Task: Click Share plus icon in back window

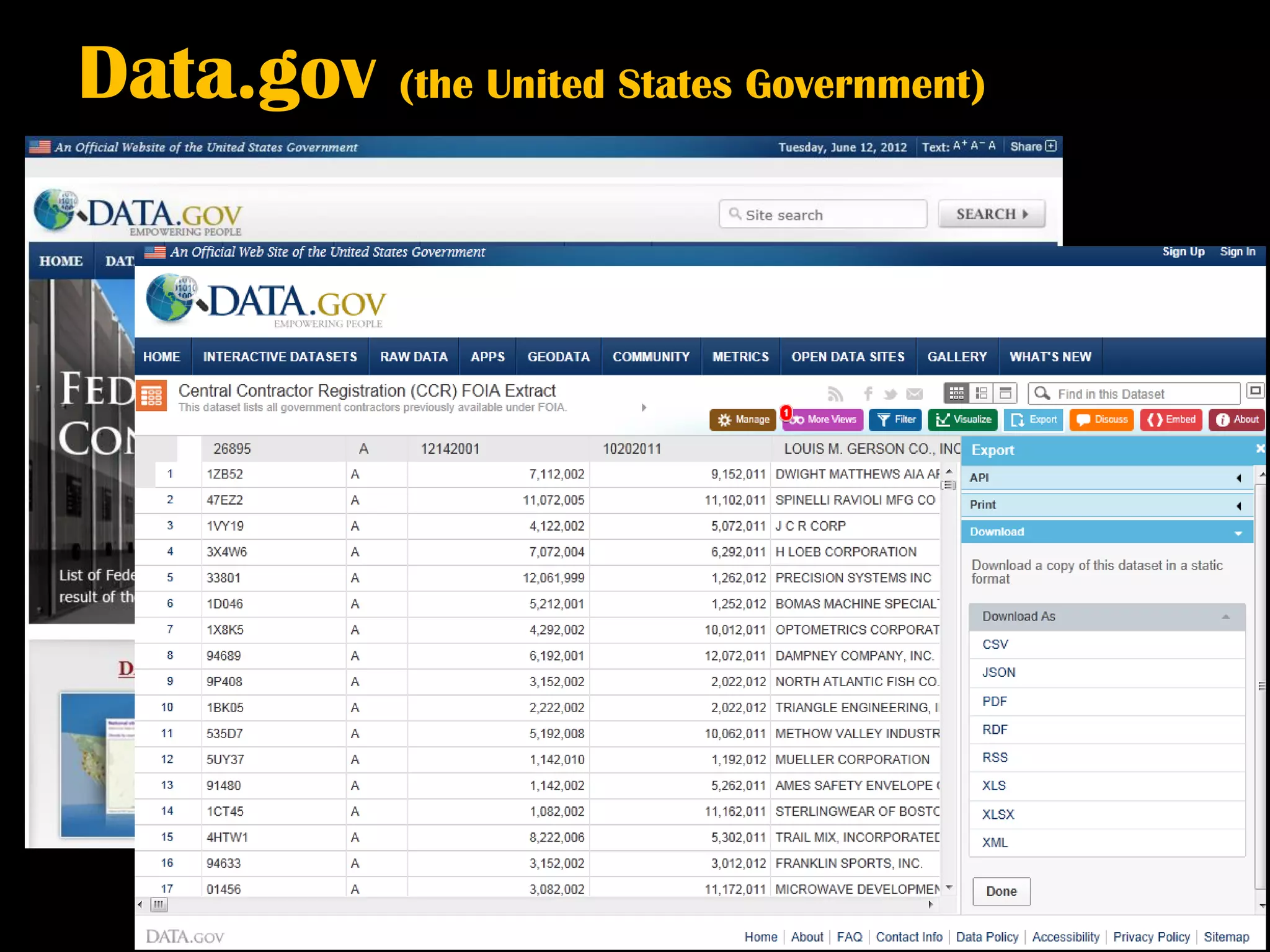Action: click(1050, 146)
